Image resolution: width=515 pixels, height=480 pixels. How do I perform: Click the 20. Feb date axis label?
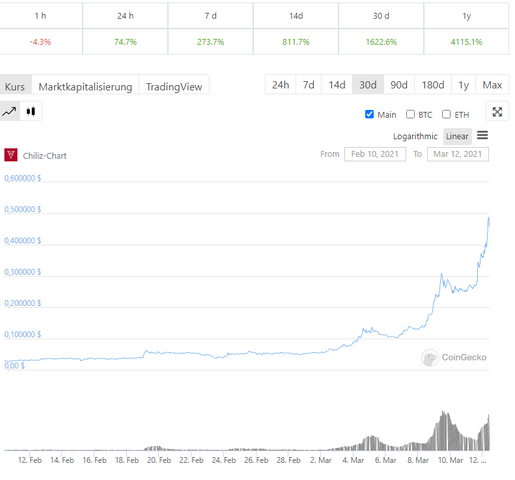[159, 460]
